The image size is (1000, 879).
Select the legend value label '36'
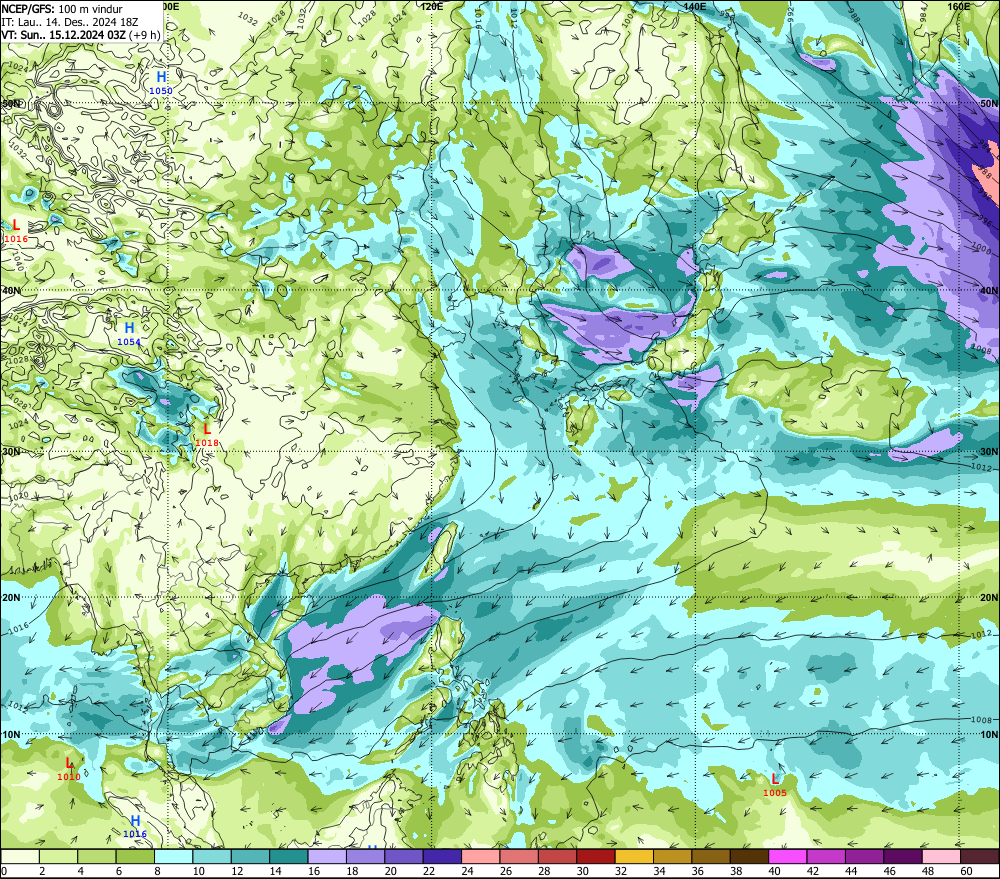coord(698,871)
